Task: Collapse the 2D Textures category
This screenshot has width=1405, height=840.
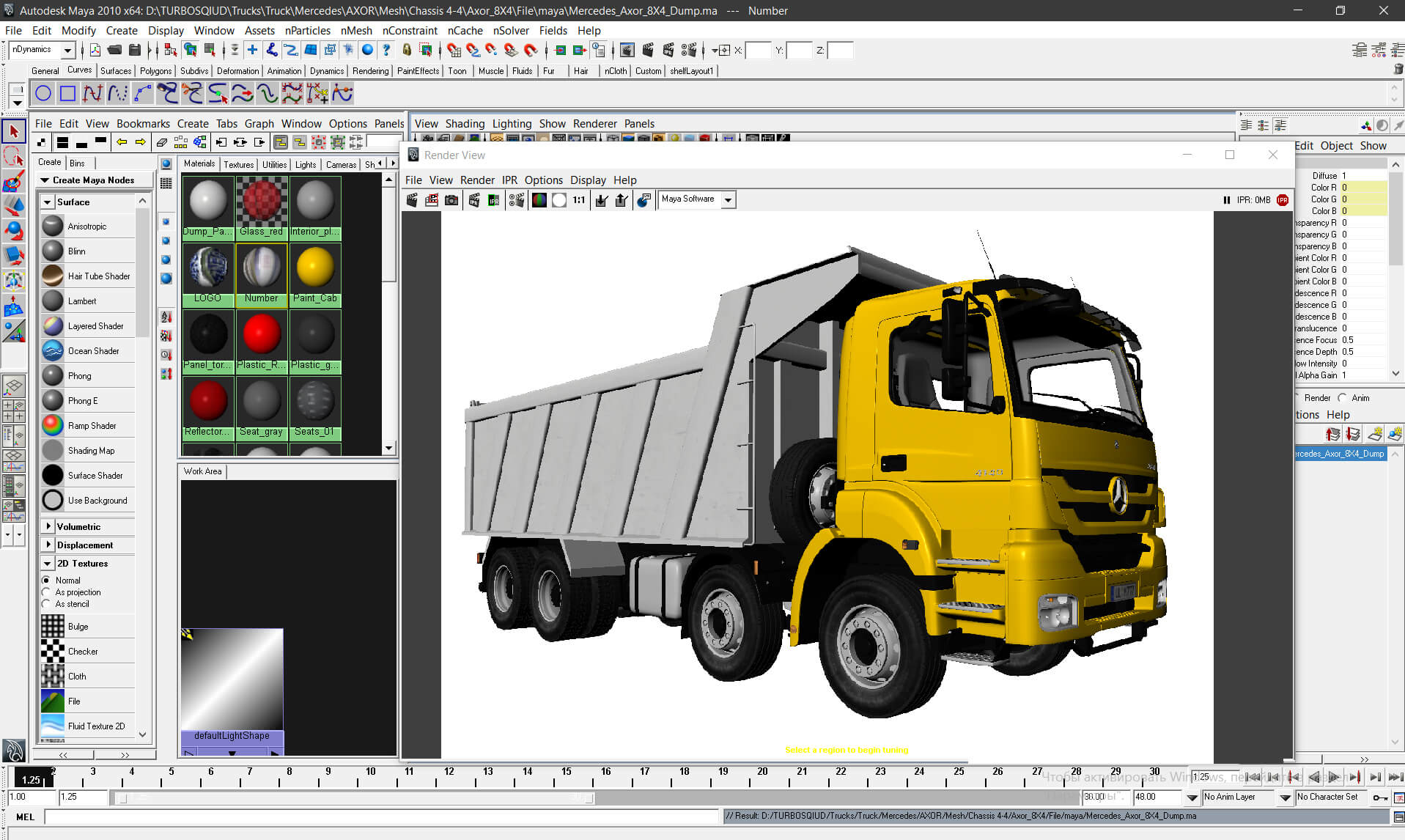Action: (48, 563)
